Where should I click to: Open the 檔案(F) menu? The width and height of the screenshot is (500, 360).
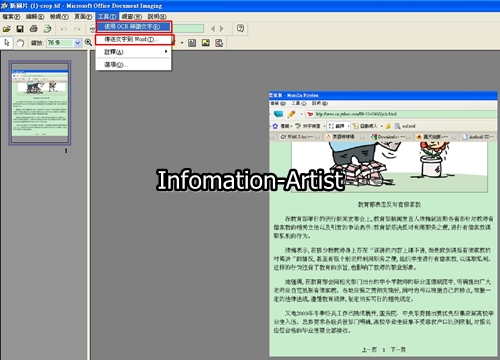[x=11, y=17]
